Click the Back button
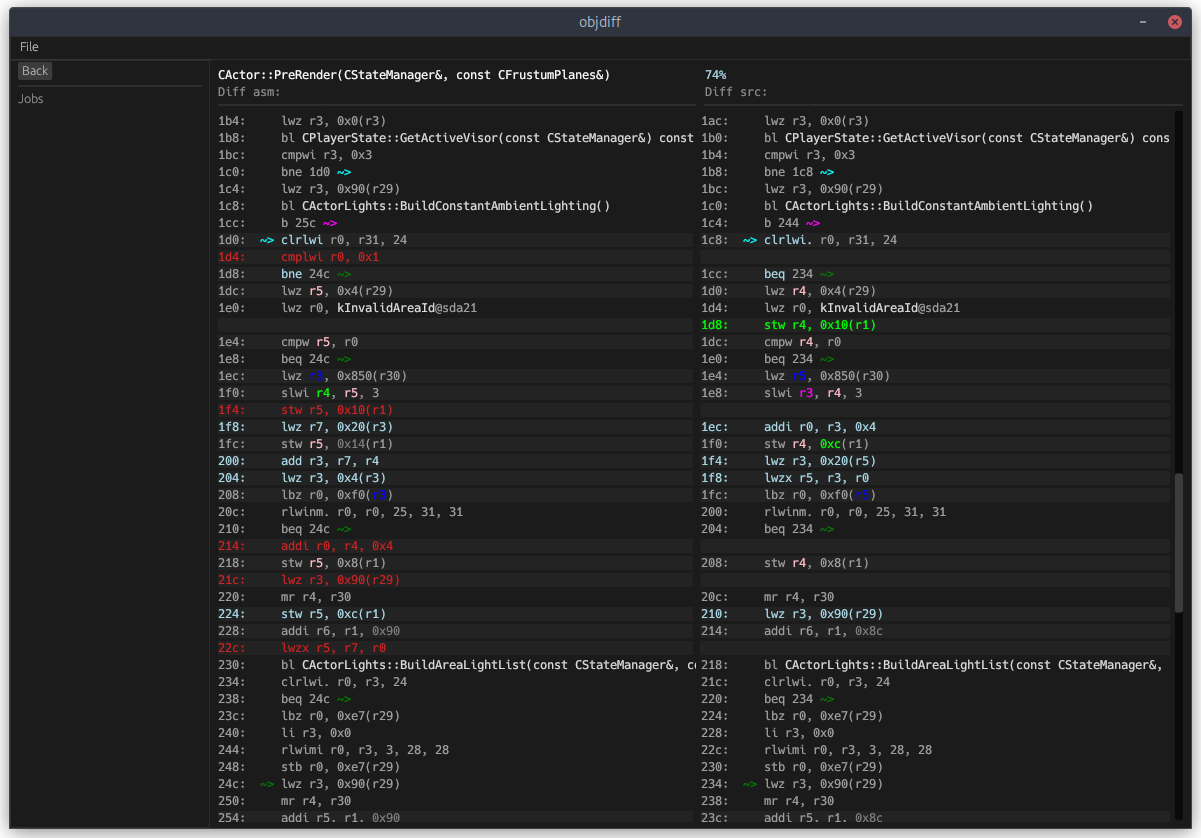Image resolution: width=1201 pixels, height=838 pixels. tap(35, 71)
